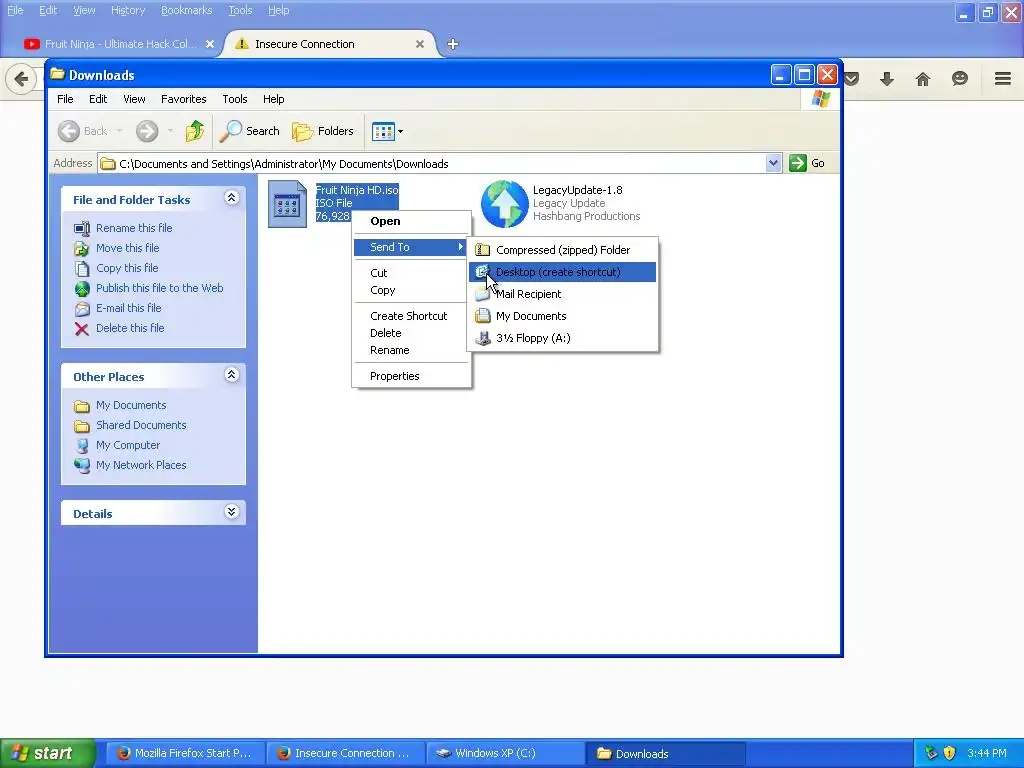
Task: Choose Copy from context menu
Action: (x=383, y=290)
